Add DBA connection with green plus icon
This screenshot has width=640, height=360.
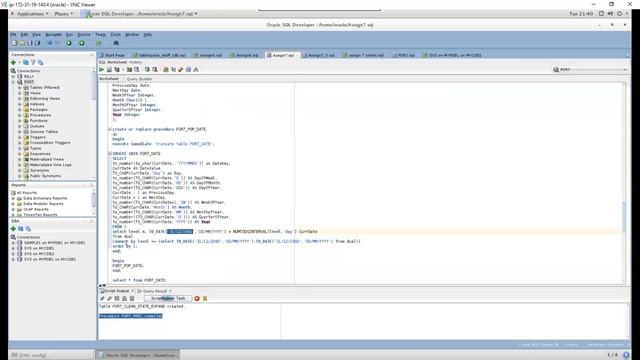pos(13,229)
